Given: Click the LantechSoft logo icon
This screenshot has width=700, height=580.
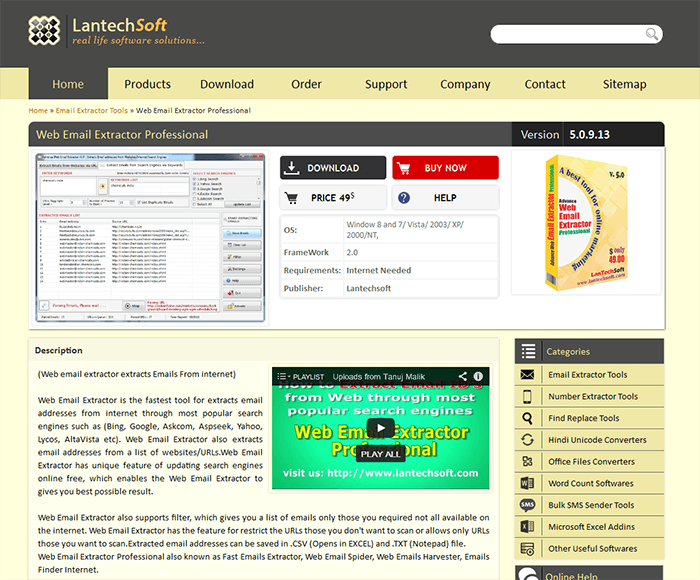Looking at the screenshot, I should pos(44,31).
